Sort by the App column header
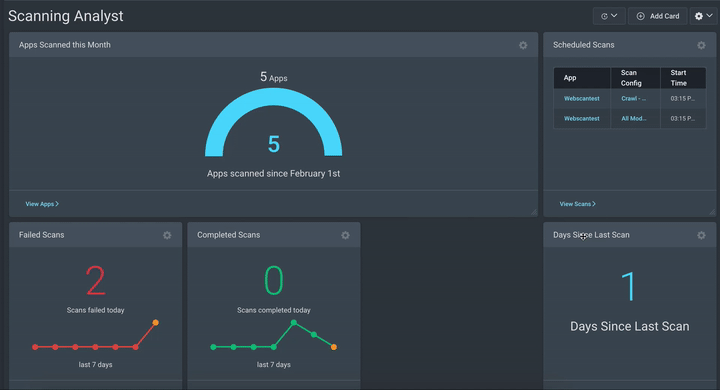Viewport: 720px width, 390px height. coord(582,78)
